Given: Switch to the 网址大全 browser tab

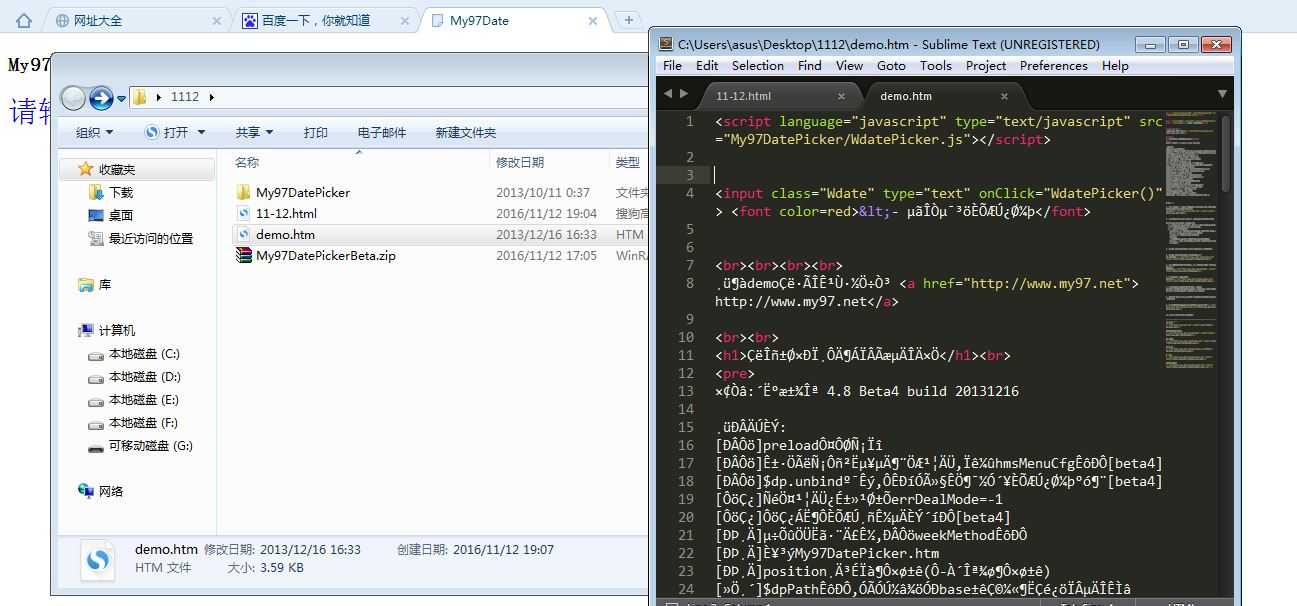Looking at the screenshot, I should click(140, 20).
